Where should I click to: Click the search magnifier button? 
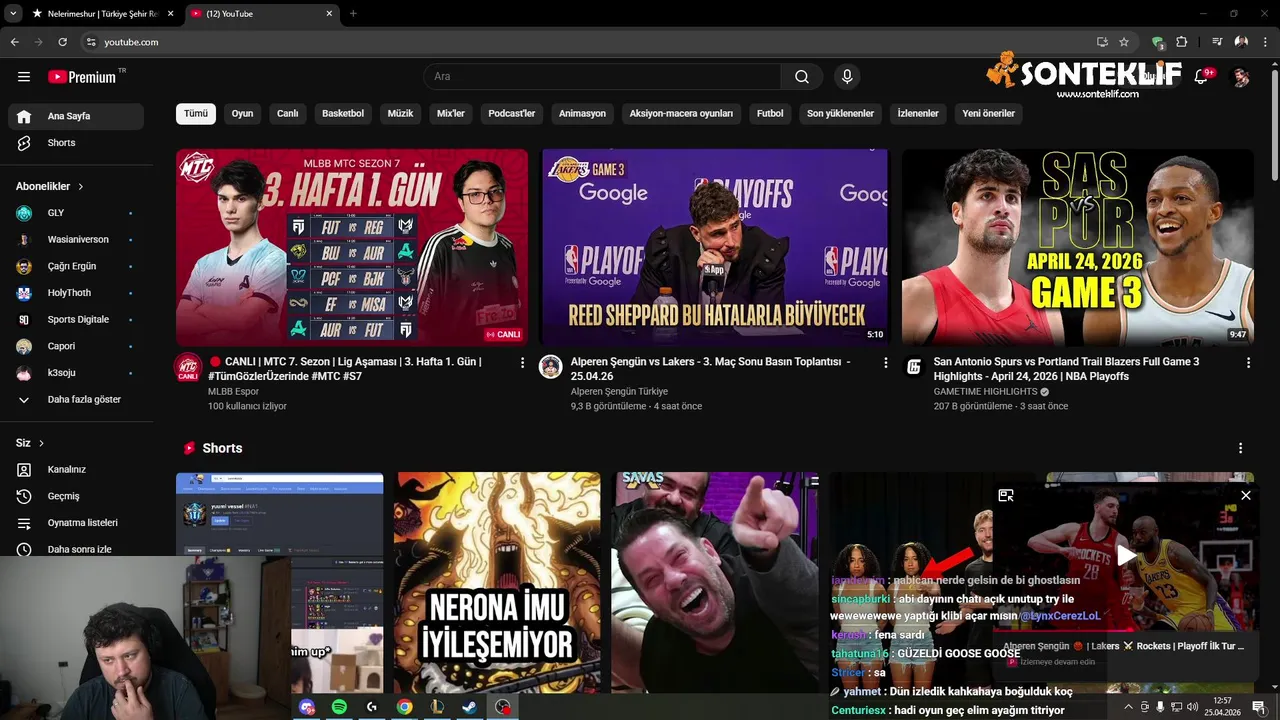click(802, 77)
